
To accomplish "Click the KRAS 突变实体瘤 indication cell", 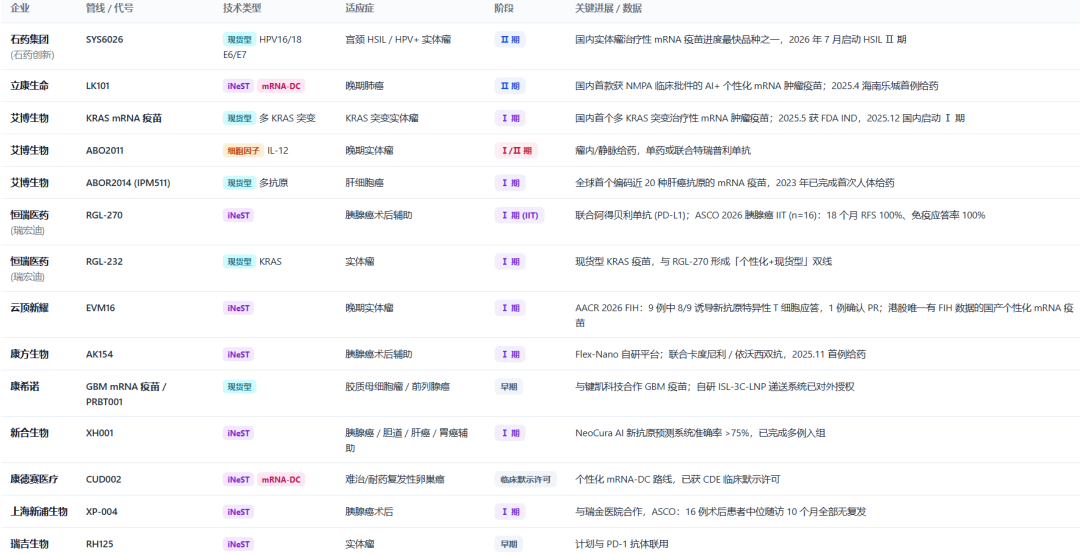I will [382, 118].
